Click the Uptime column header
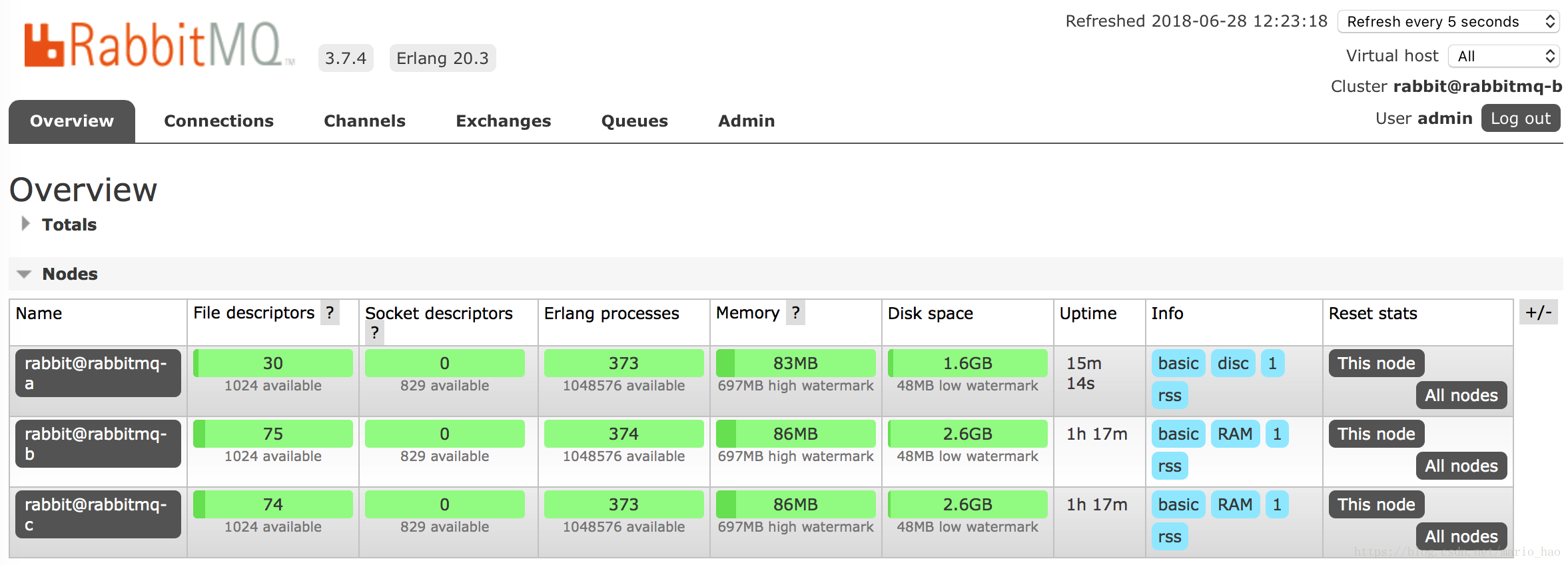Screen dimensions: 1568x565 click(1088, 313)
